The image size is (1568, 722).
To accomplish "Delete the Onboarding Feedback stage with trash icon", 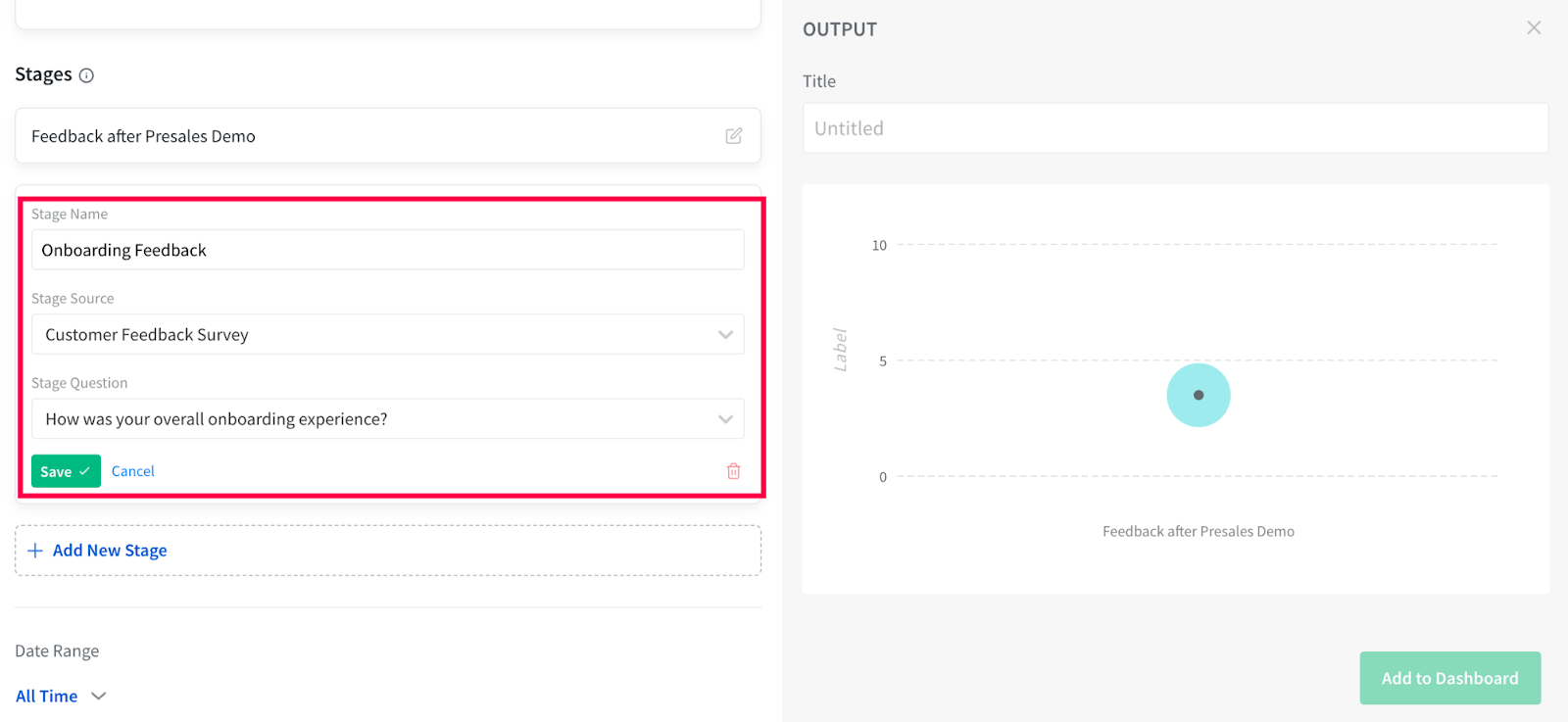I will click(733, 471).
